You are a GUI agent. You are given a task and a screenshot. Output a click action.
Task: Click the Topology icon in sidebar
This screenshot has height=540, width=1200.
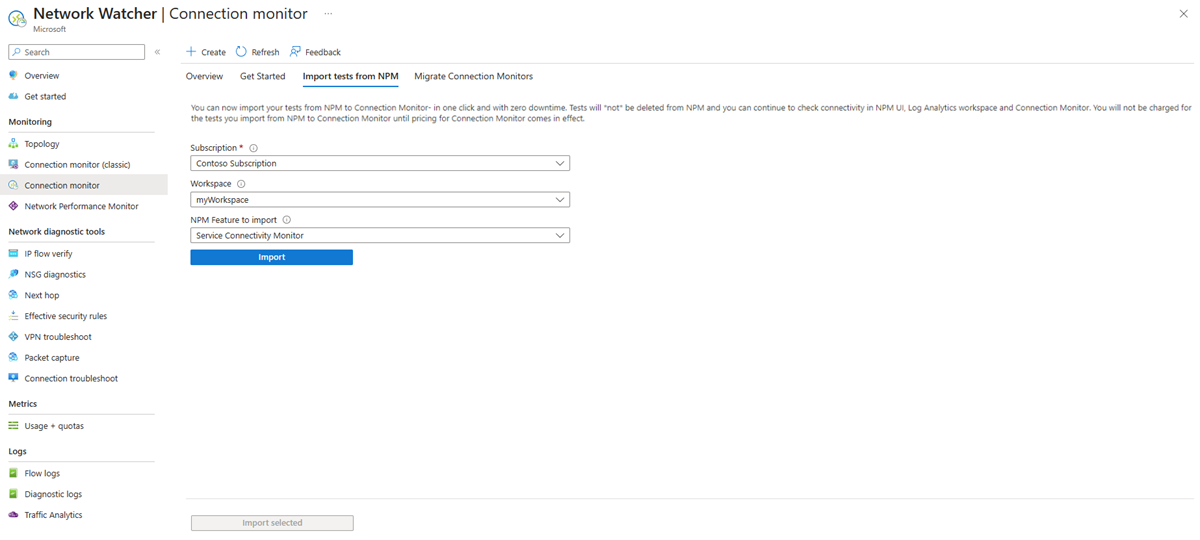(x=14, y=144)
